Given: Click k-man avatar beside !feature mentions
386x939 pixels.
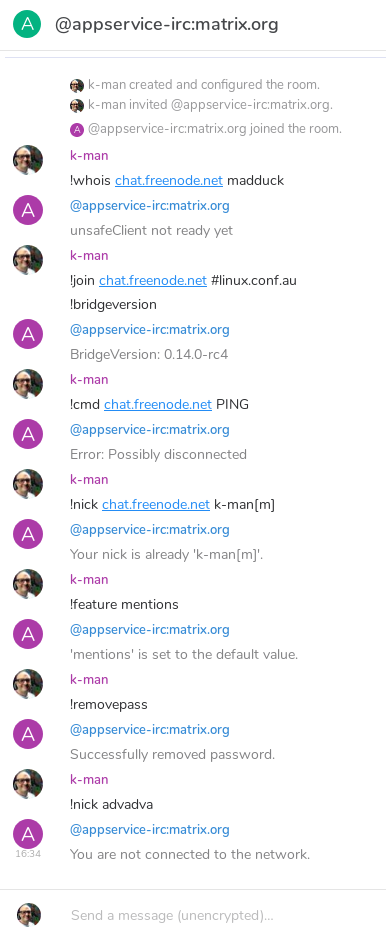Looking at the screenshot, I should point(28,584).
